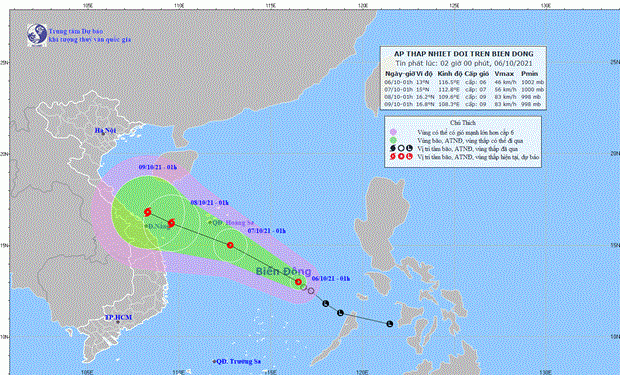Image resolution: width=620 pixels, height=375 pixels.
Task: Click the 06/10-01h row in forecast table
Action: pyautogui.click(x=465, y=82)
